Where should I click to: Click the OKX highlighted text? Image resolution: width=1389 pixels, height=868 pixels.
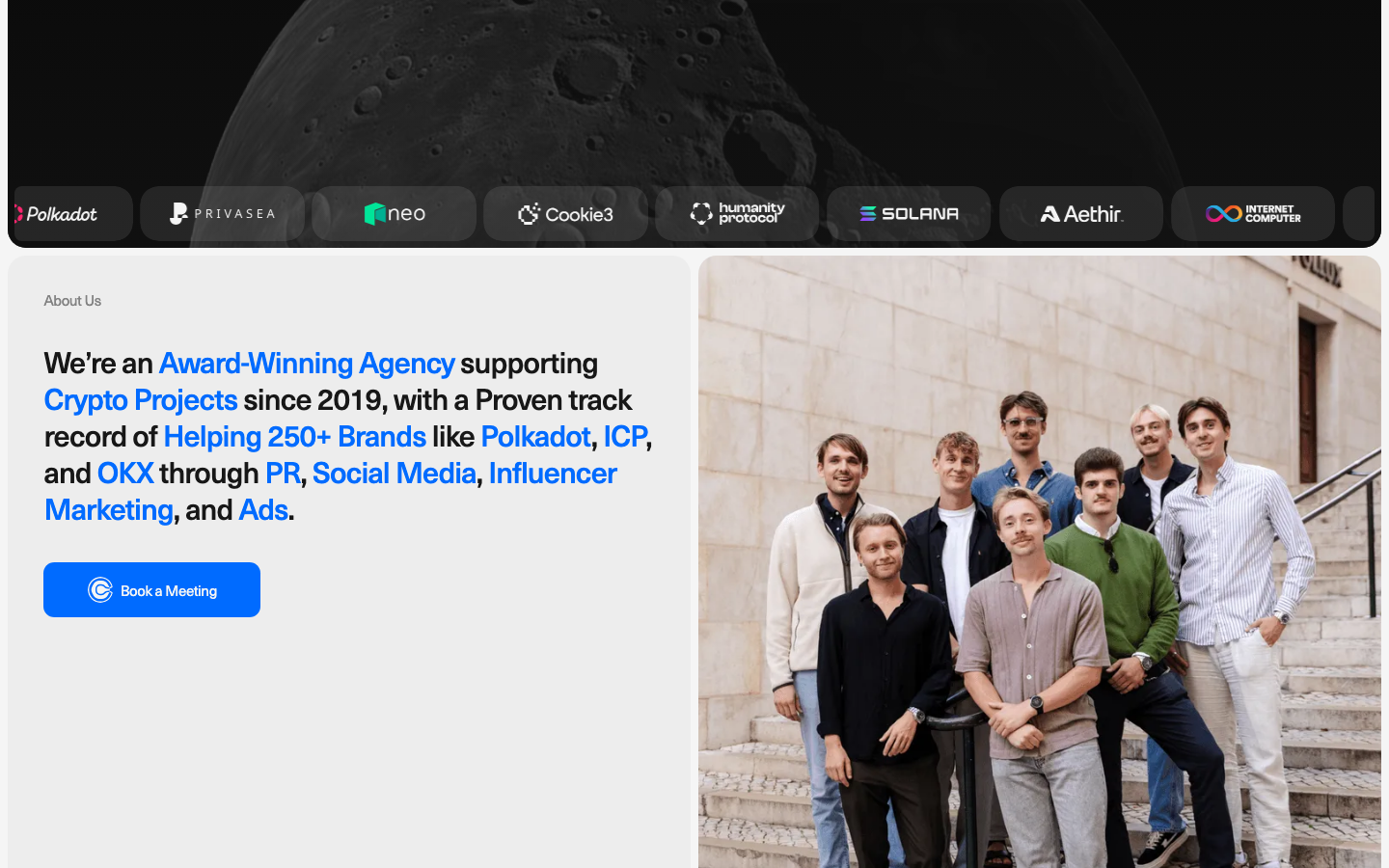[125, 474]
